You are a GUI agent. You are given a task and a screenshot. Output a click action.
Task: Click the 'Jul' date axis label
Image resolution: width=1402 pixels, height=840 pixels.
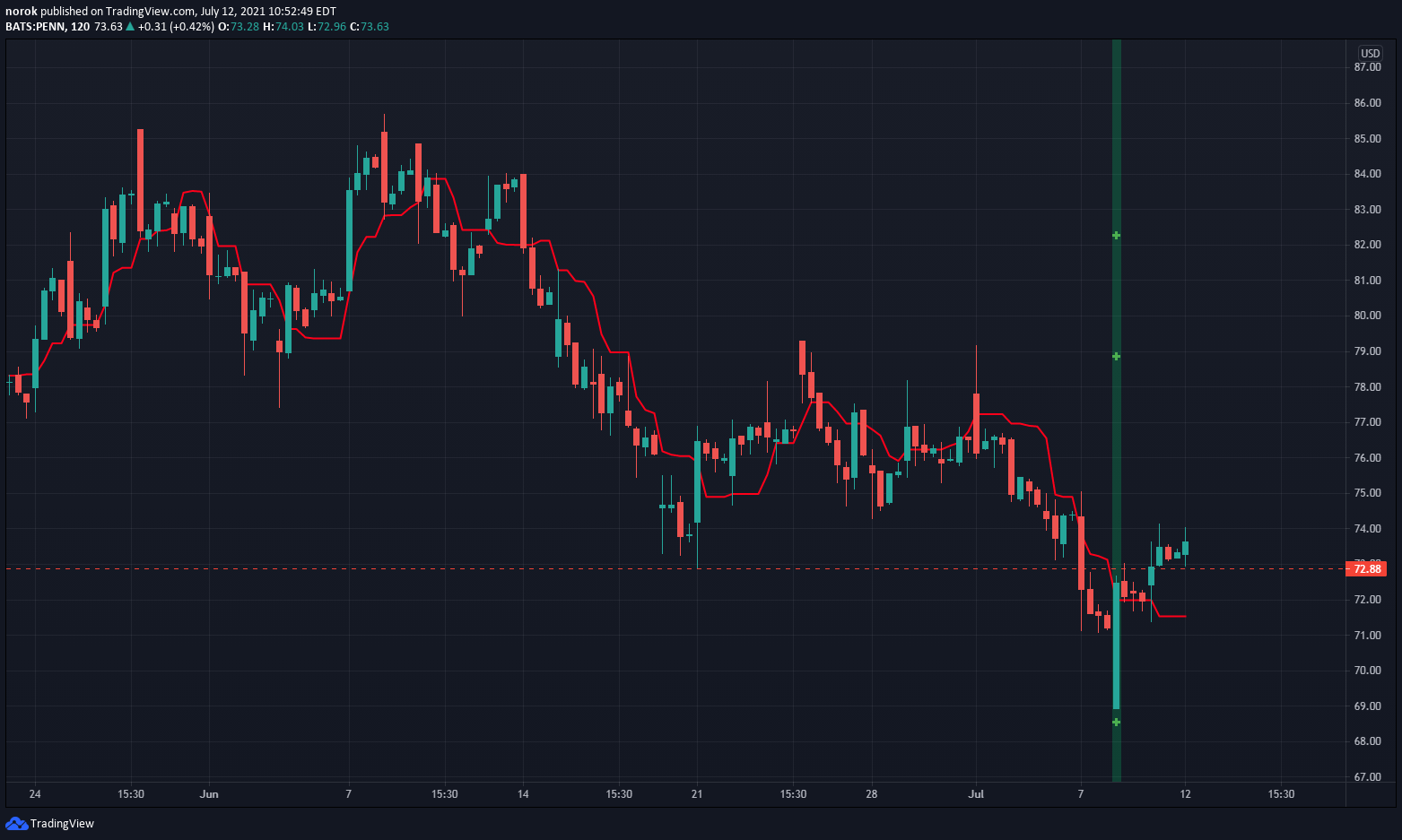[976, 794]
